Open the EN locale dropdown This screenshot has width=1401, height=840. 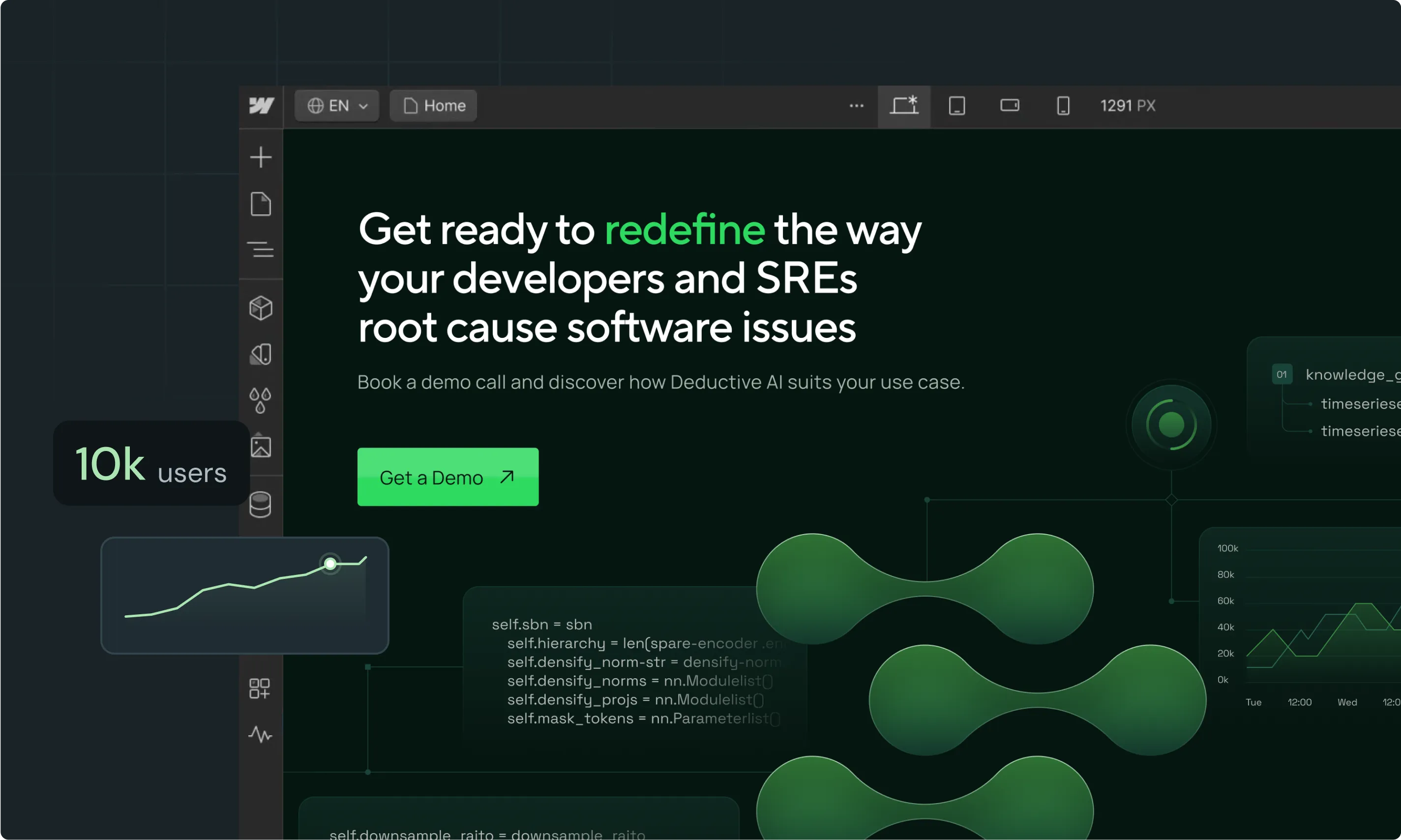coord(337,106)
